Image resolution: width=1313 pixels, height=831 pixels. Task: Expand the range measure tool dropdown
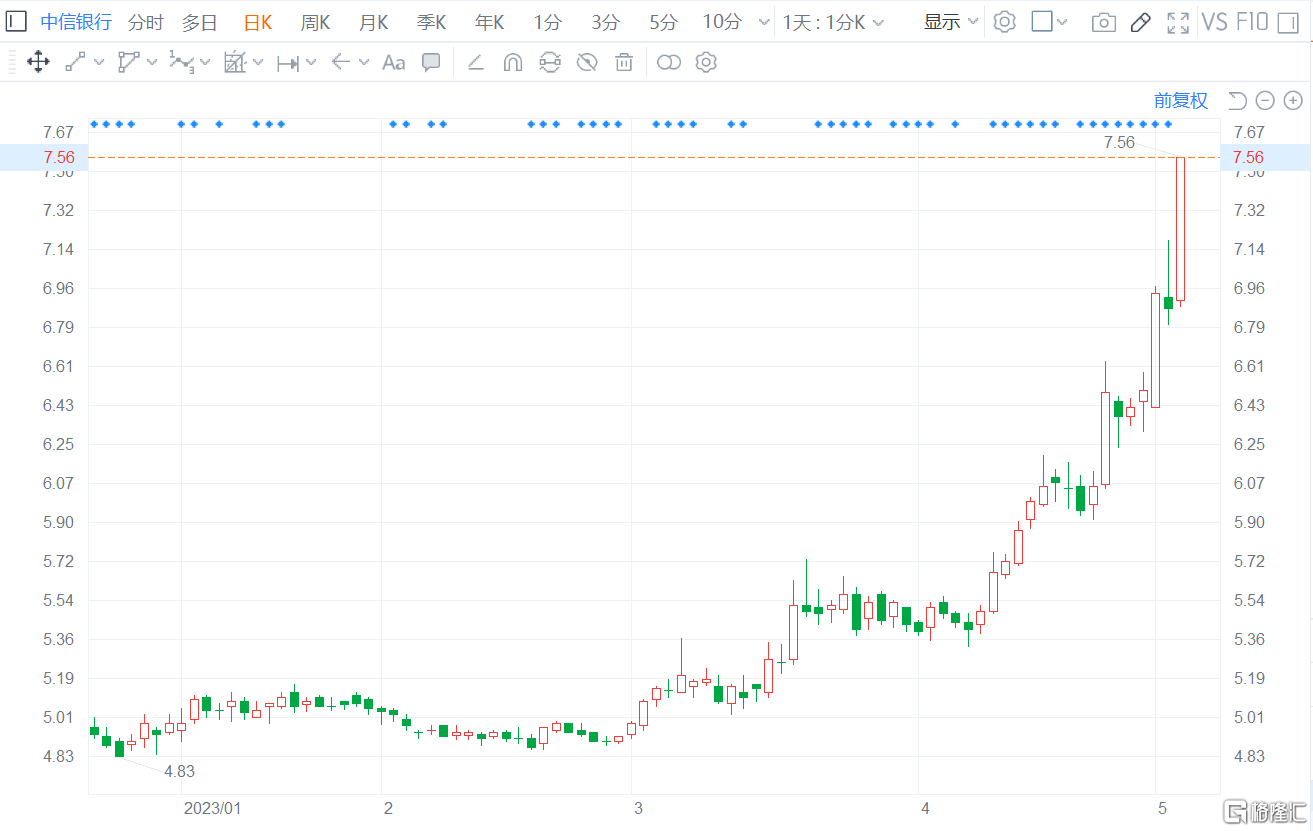click(x=311, y=62)
